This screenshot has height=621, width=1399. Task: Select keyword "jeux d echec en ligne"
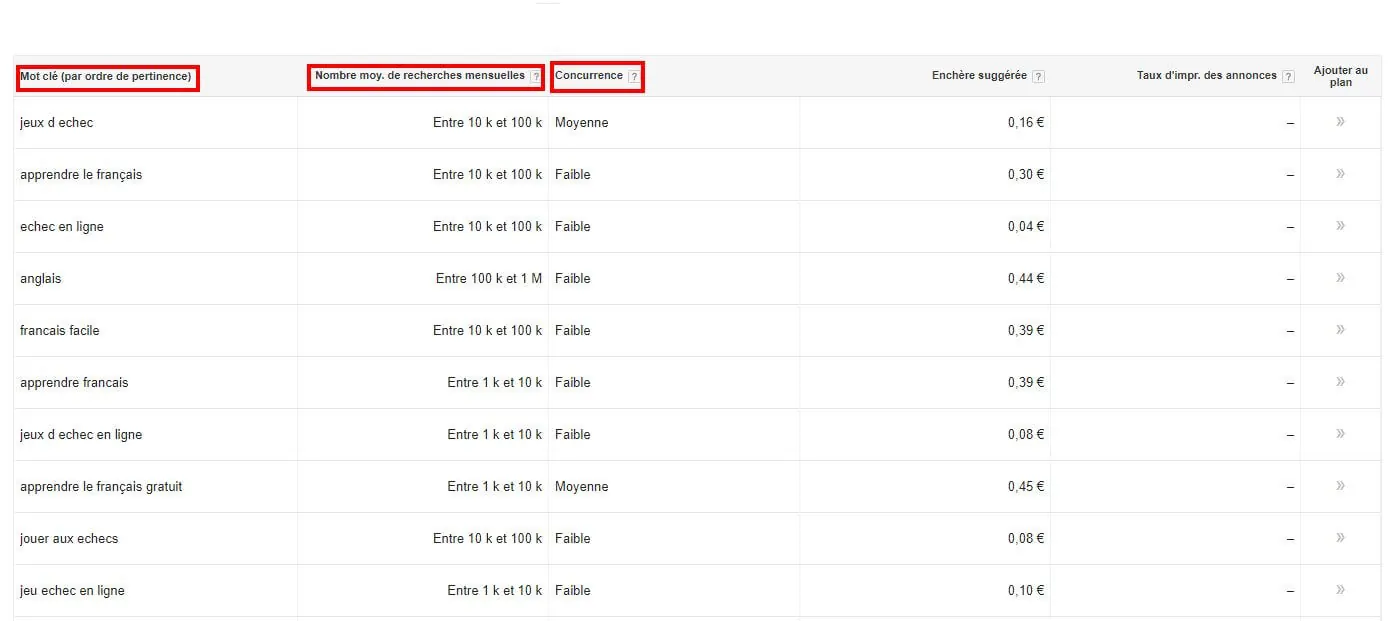pos(81,435)
